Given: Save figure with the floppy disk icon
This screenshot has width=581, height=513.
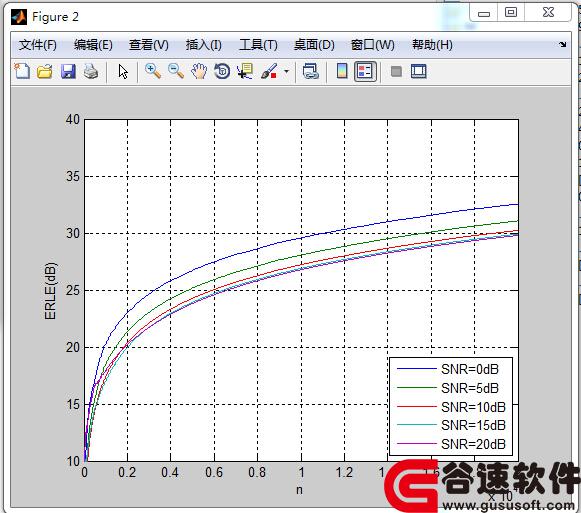Looking at the screenshot, I should coord(68,71).
